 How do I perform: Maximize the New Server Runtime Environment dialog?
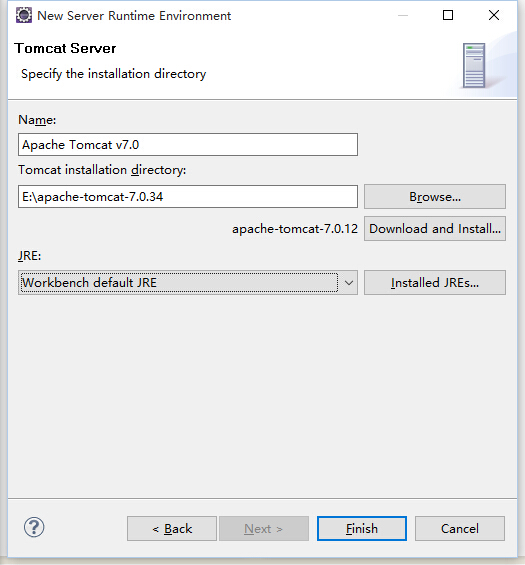448,15
